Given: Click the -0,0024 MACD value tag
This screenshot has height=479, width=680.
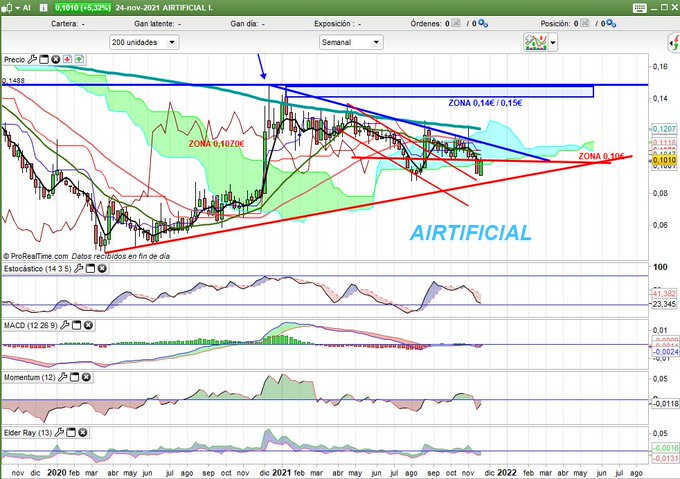Looking at the screenshot, I should click(x=665, y=352).
